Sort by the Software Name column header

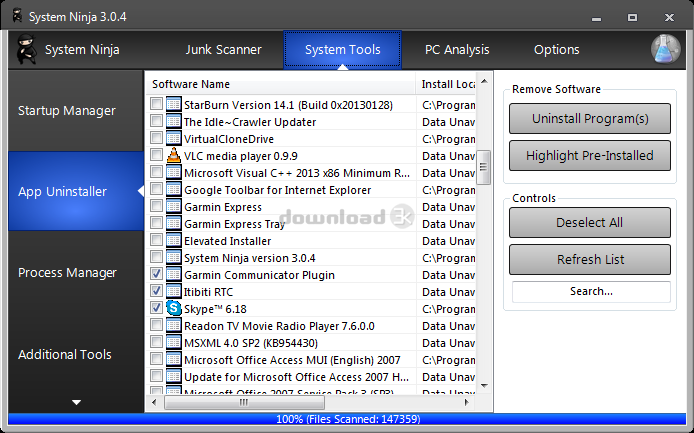click(281, 84)
